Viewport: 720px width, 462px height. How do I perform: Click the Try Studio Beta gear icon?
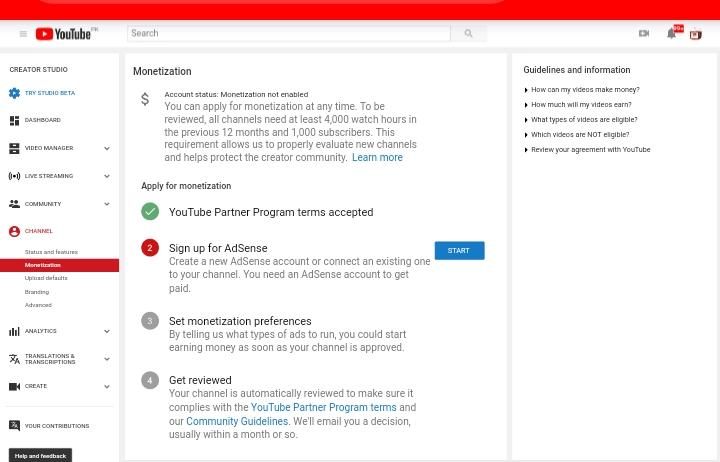14,93
